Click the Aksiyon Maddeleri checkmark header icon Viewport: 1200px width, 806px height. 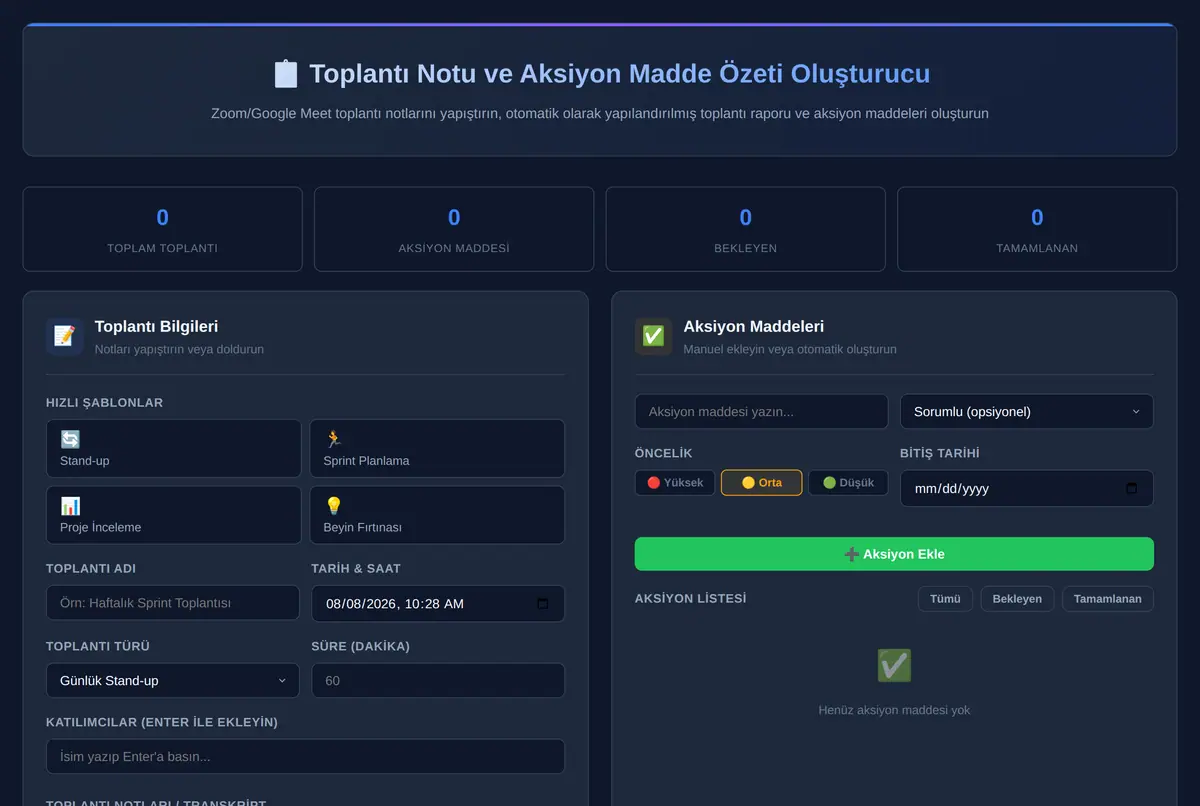pyautogui.click(x=653, y=336)
